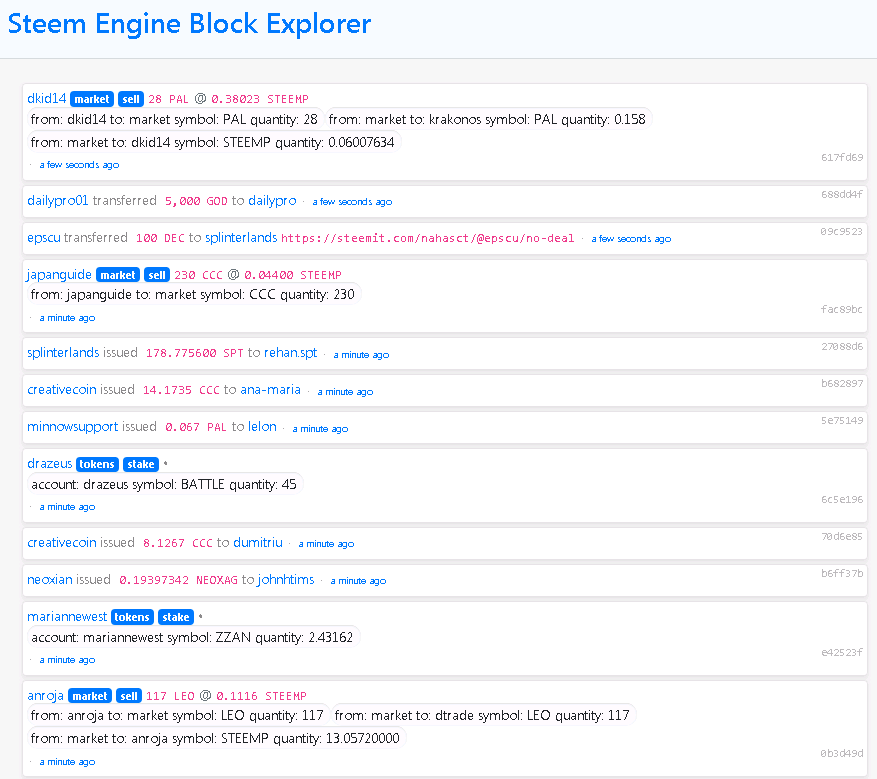Open transaction hash 6c5e196

click(x=842, y=499)
